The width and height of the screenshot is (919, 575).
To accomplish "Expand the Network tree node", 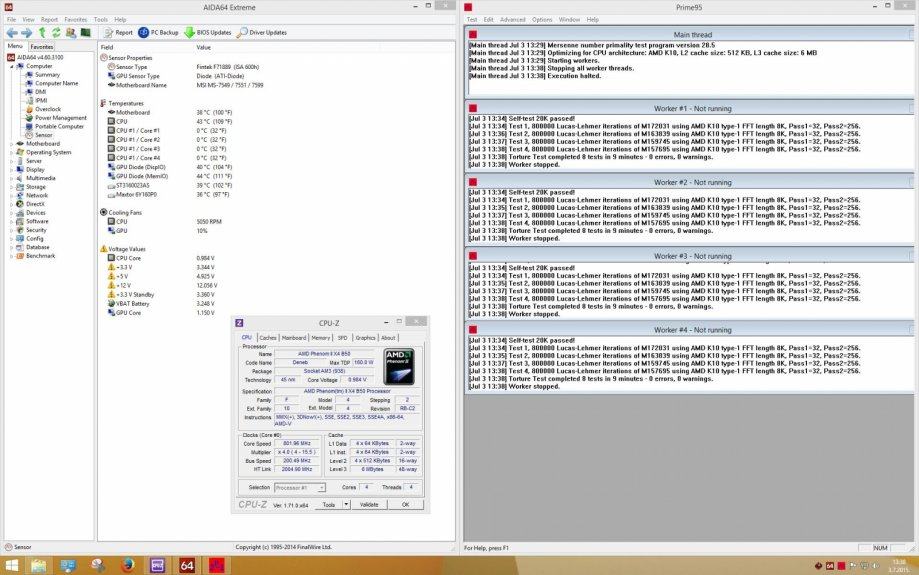I will (12, 196).
